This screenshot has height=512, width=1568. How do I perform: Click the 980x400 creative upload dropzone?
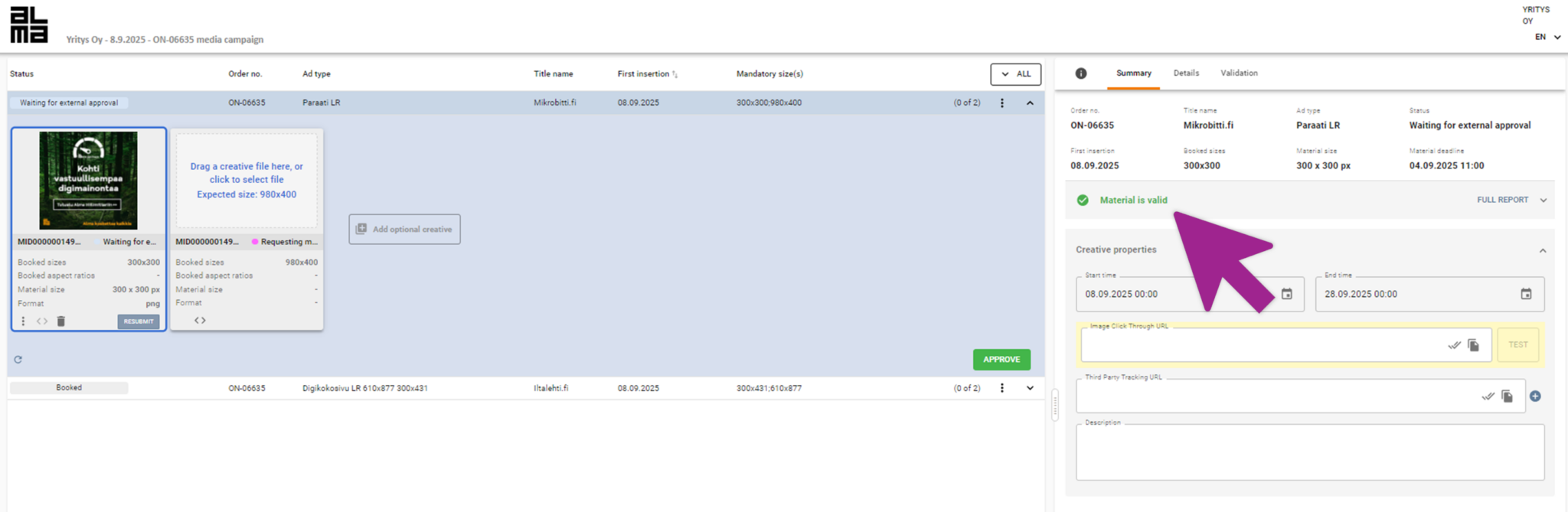247,181
